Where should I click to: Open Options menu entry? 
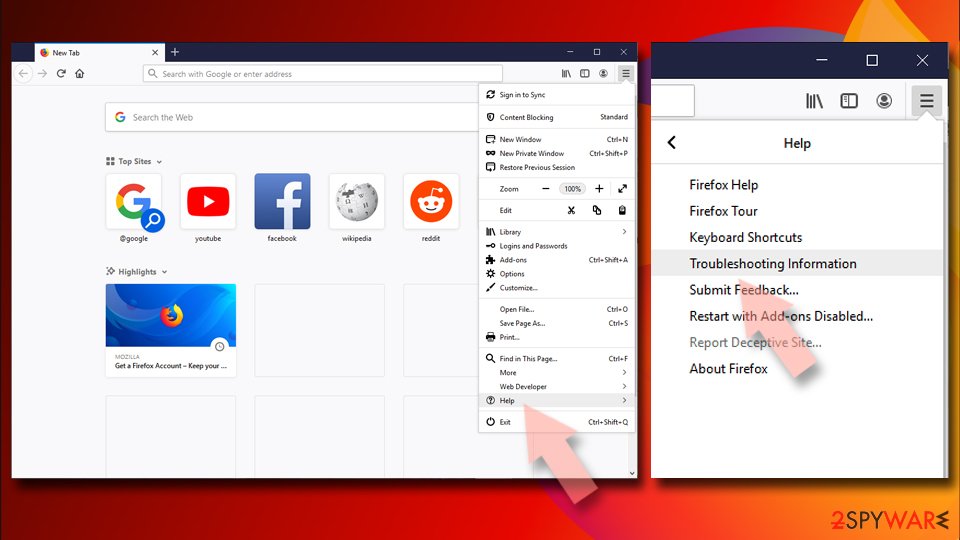click(557, 274)
